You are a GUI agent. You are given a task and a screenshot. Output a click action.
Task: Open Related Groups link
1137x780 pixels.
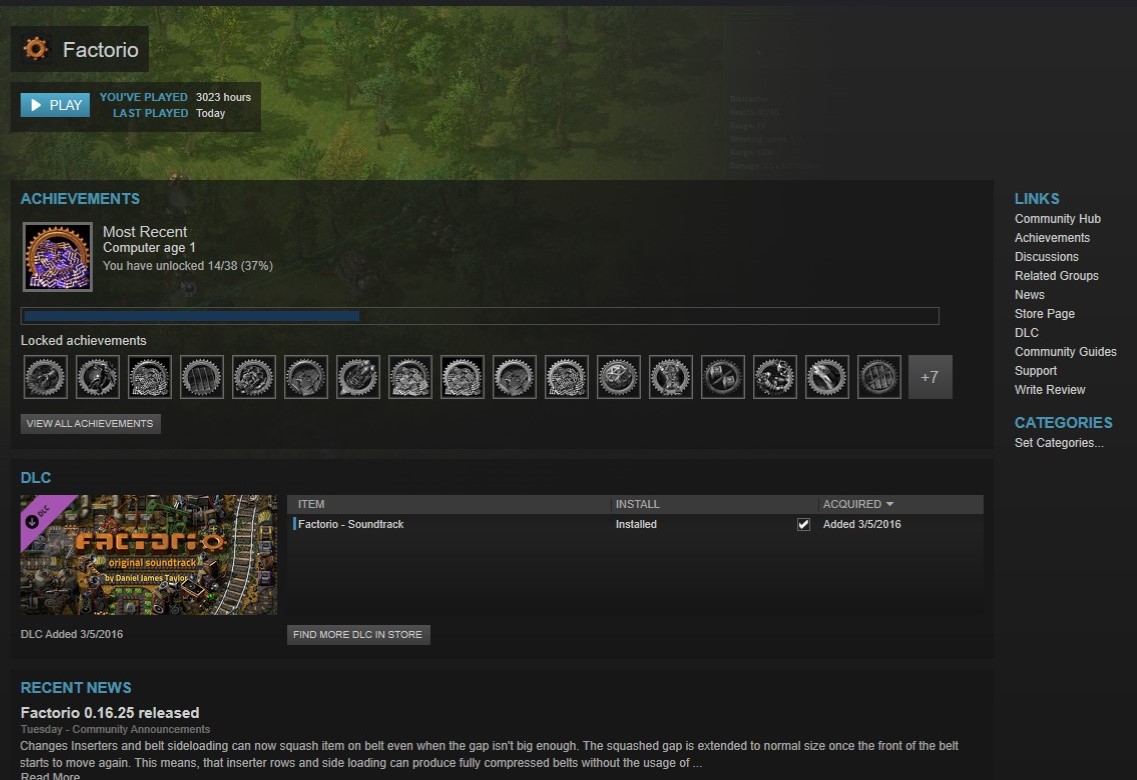tap(1057, 275)
